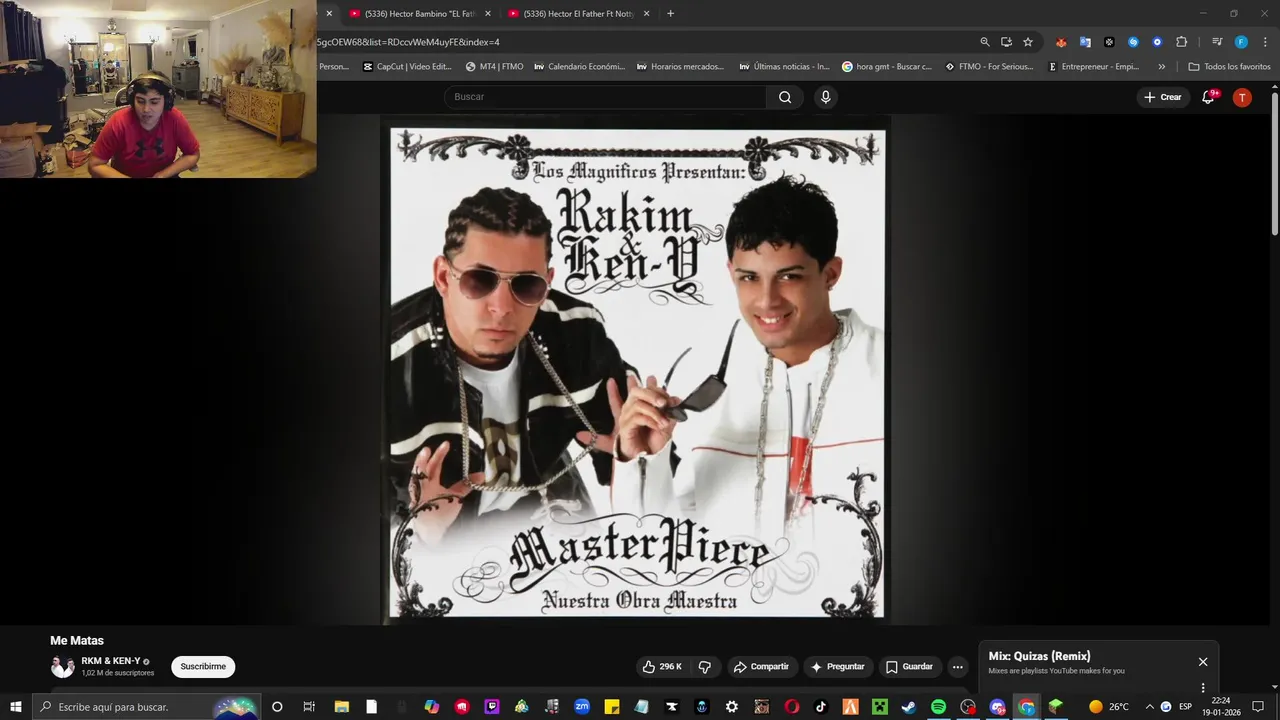Screen dimensions: 1280x720
Task: Switch to Hector El Father Ft Notty tab
Action: 578,13
